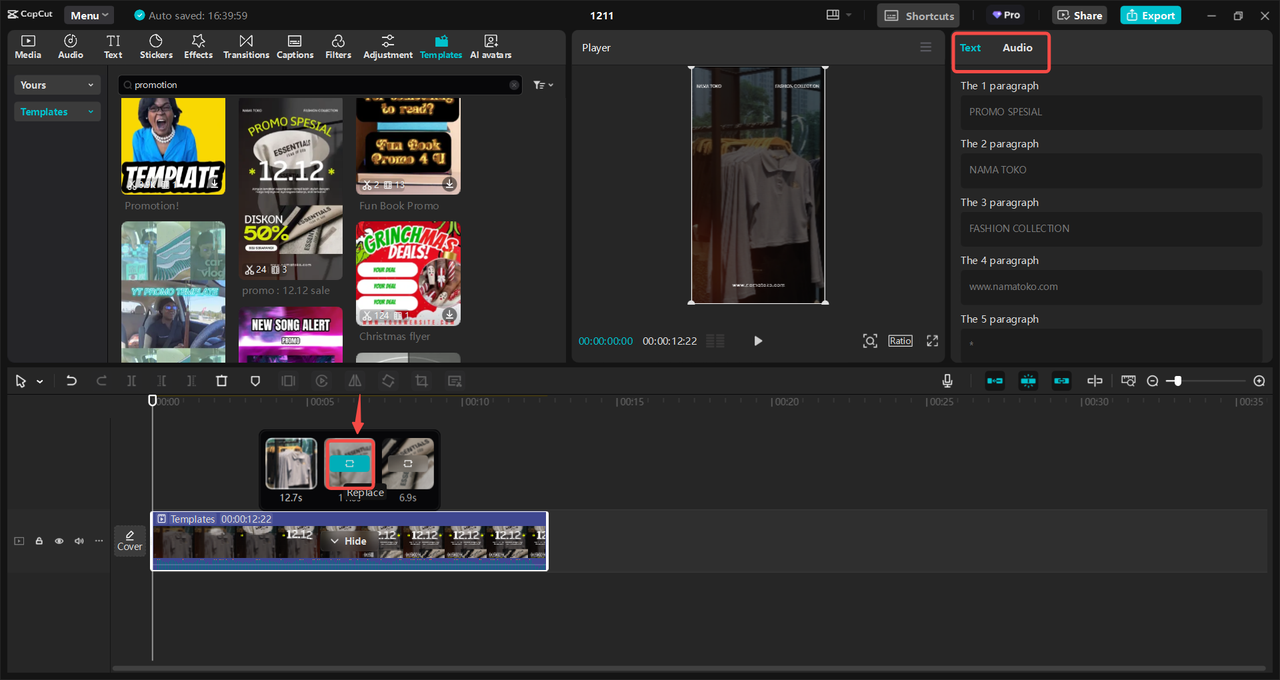Click Replace on the 6.9s clip thumbnail
This screenshot has height=680, width=1280.
pyautogui.click(x=408, y=464)
